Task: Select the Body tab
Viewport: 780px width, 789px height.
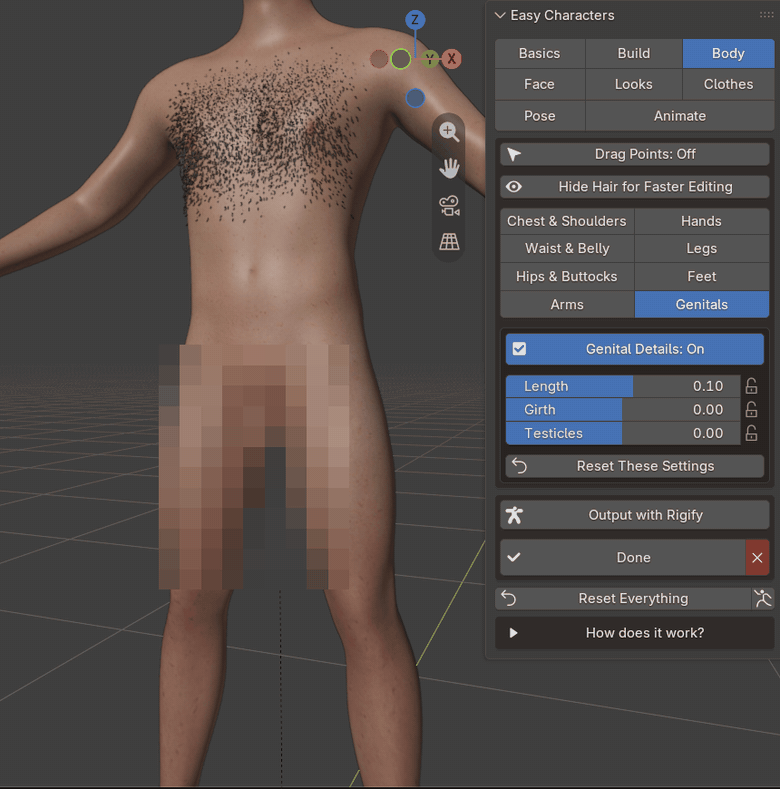Action: [x=728, y=53]
